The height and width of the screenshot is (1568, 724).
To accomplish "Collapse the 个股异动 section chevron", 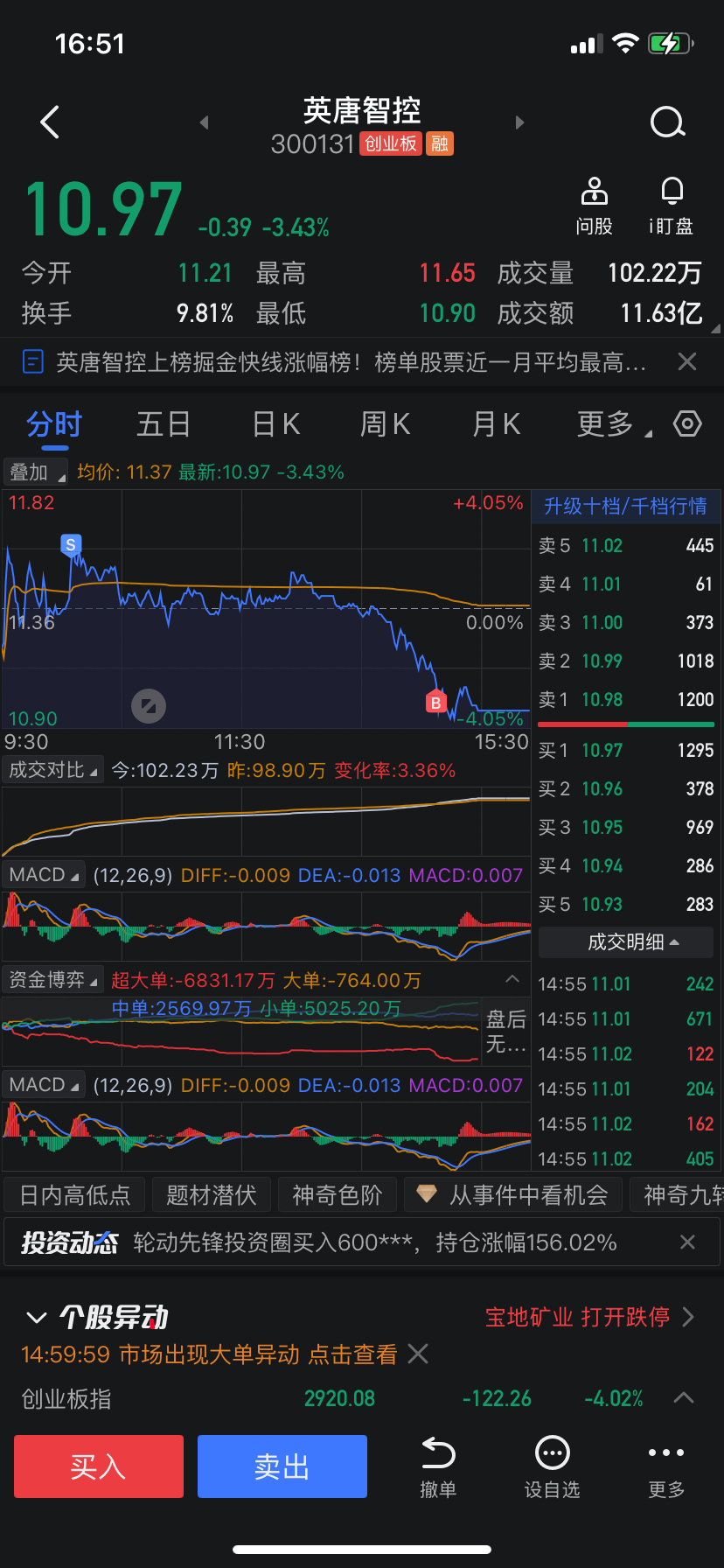I will click(37, 1317).
